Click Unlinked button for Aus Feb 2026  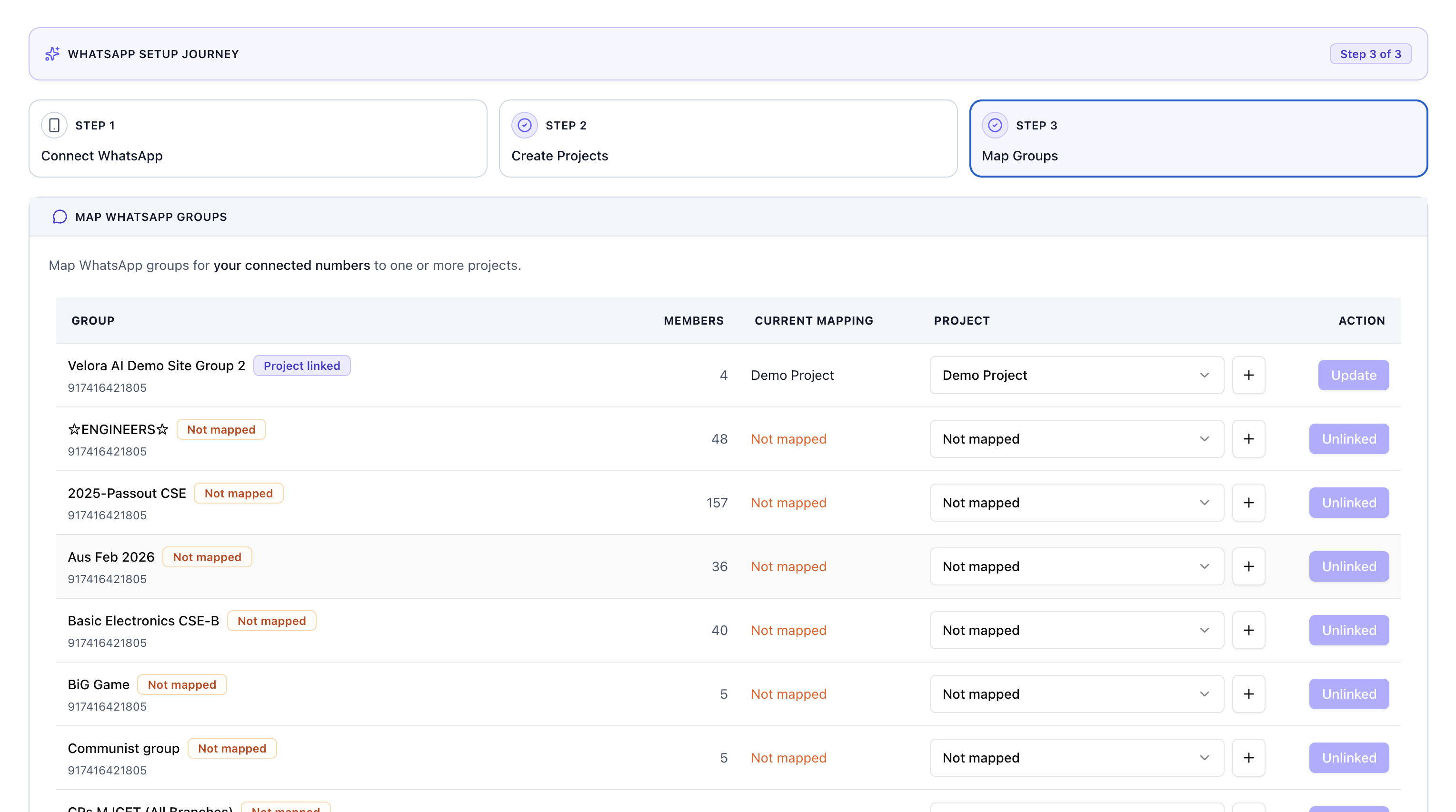click(1348, 566)
